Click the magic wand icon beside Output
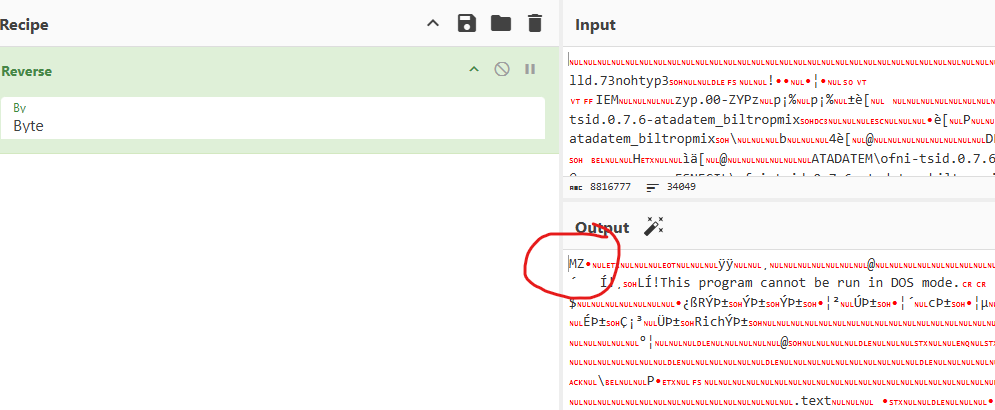This screenshot has width=995, height=410. [x=654, y=227]
